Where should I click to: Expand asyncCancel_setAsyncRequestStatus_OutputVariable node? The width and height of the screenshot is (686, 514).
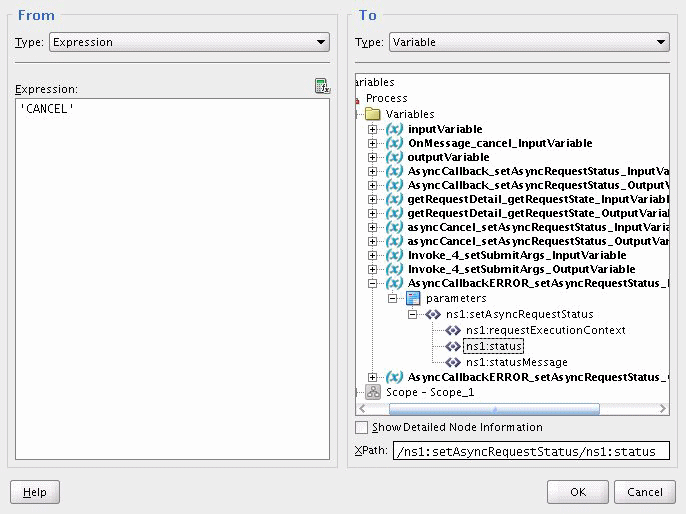tap(372, 241)
